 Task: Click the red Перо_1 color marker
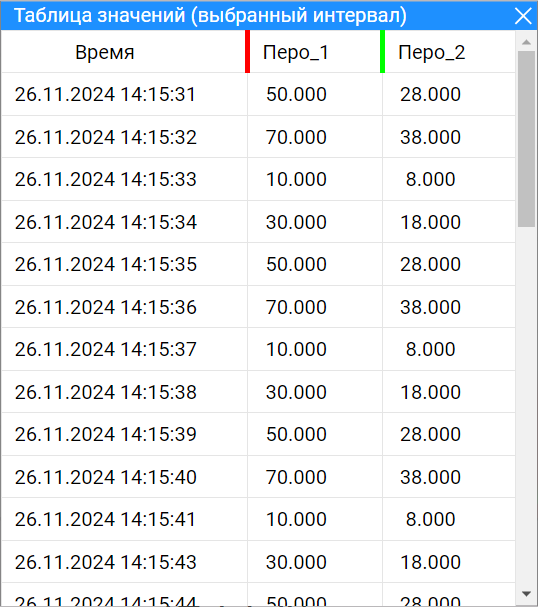[247, 51]
